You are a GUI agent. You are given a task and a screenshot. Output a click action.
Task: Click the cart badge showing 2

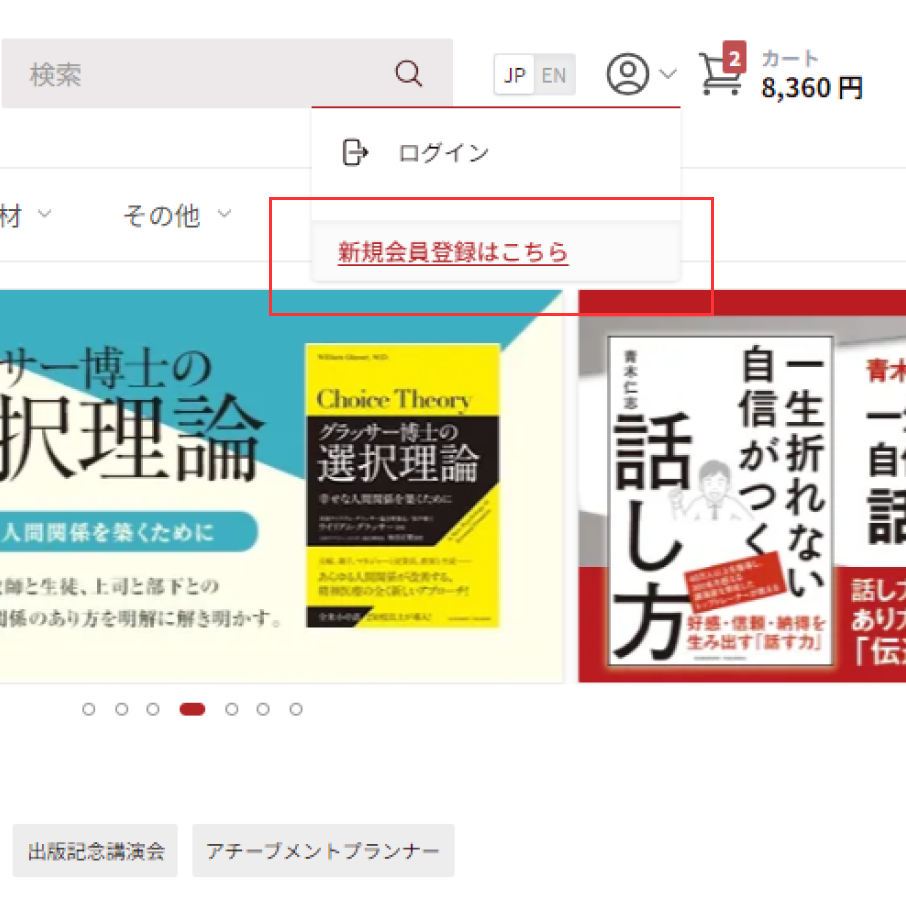[734, 57]
